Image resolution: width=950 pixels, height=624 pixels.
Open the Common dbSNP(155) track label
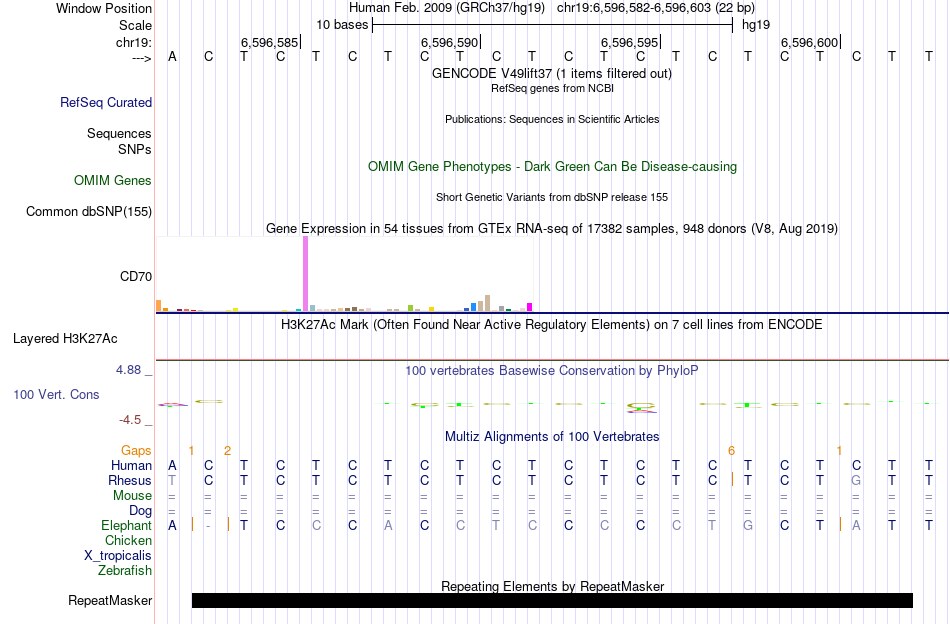89,211
